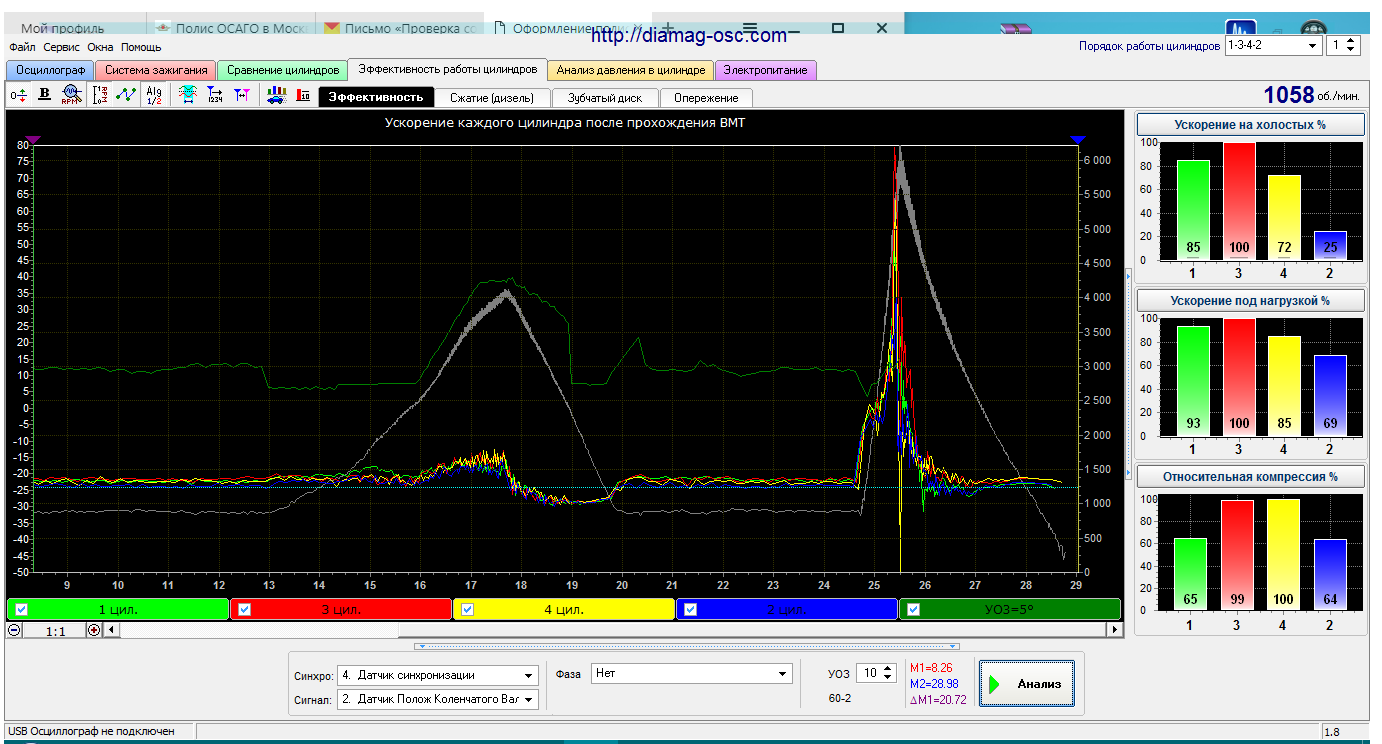The height and width of the screenshot is (744, 1382).
Task: Open the Сигнал dropdown
Action: point(437,699)
